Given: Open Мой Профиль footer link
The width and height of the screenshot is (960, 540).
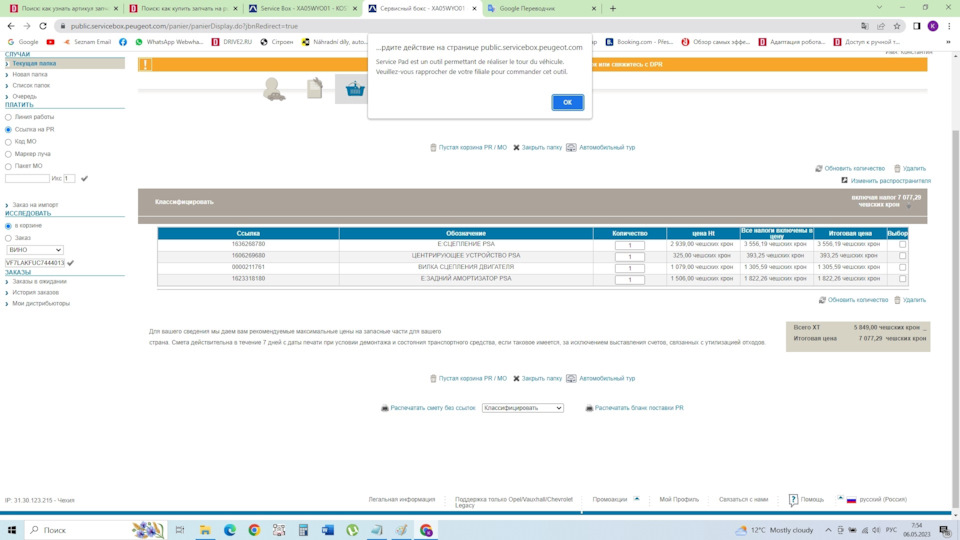Looking at the screenshot, I should pyautogui.click(x=679, y=500).
